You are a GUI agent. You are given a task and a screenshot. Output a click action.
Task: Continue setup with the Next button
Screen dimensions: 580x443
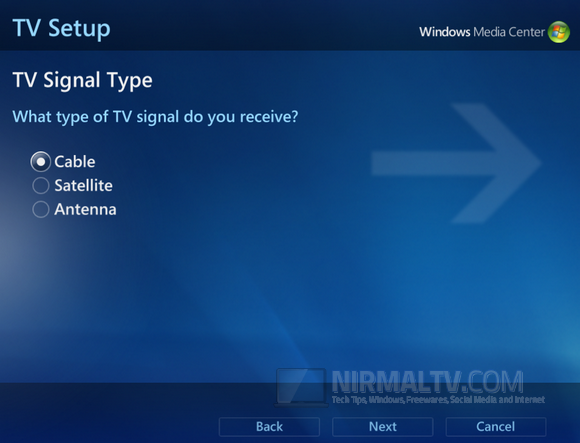(382, 427)
